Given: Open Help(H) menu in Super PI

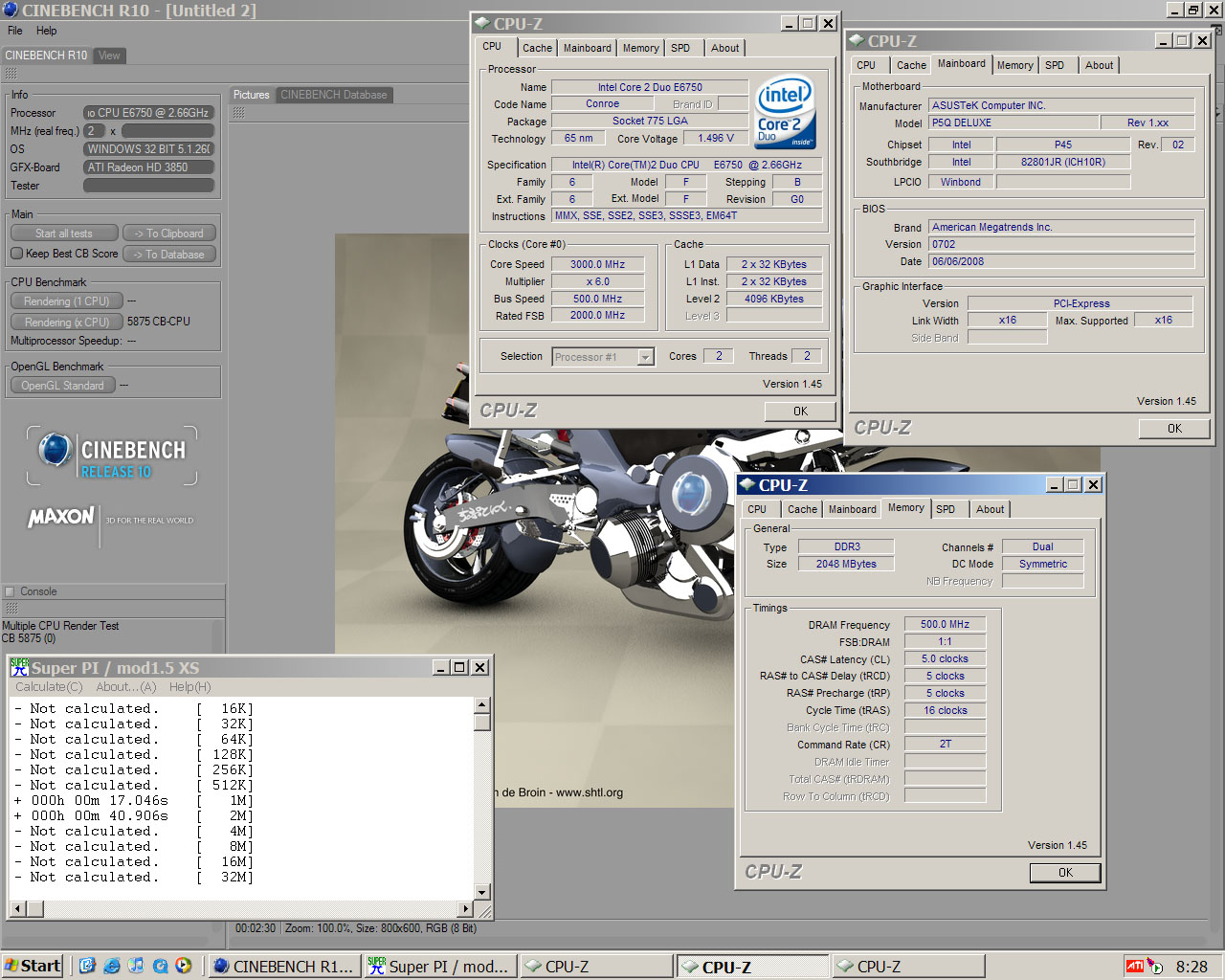Looking at the screenshot, I should click(189, 687).
